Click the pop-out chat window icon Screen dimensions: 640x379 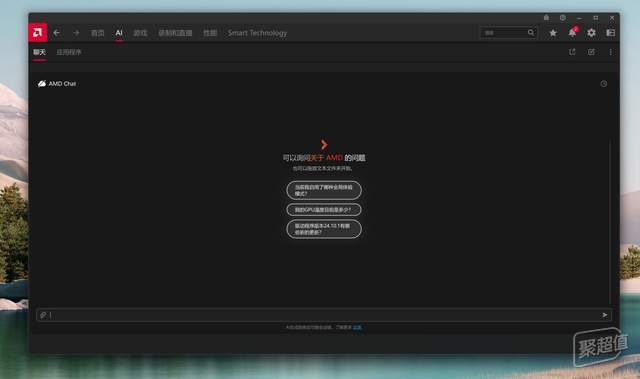[x=572, y=52]
